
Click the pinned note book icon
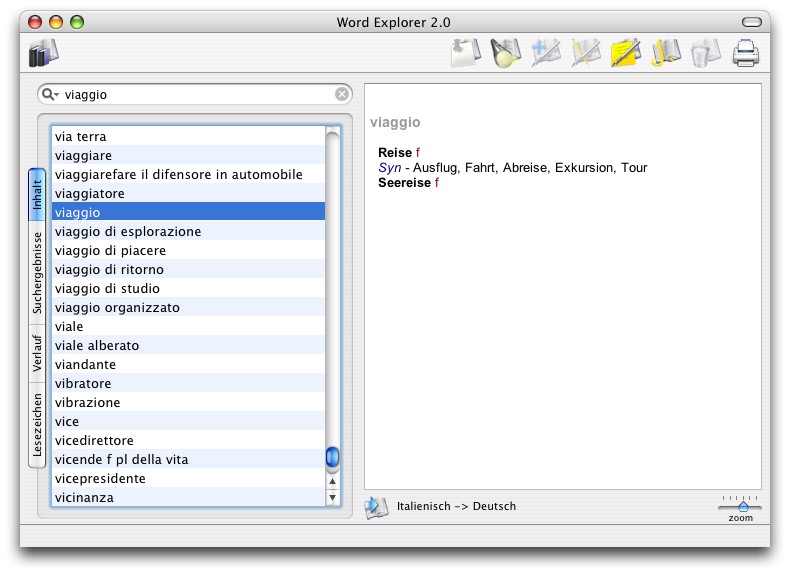click(466, 53)
